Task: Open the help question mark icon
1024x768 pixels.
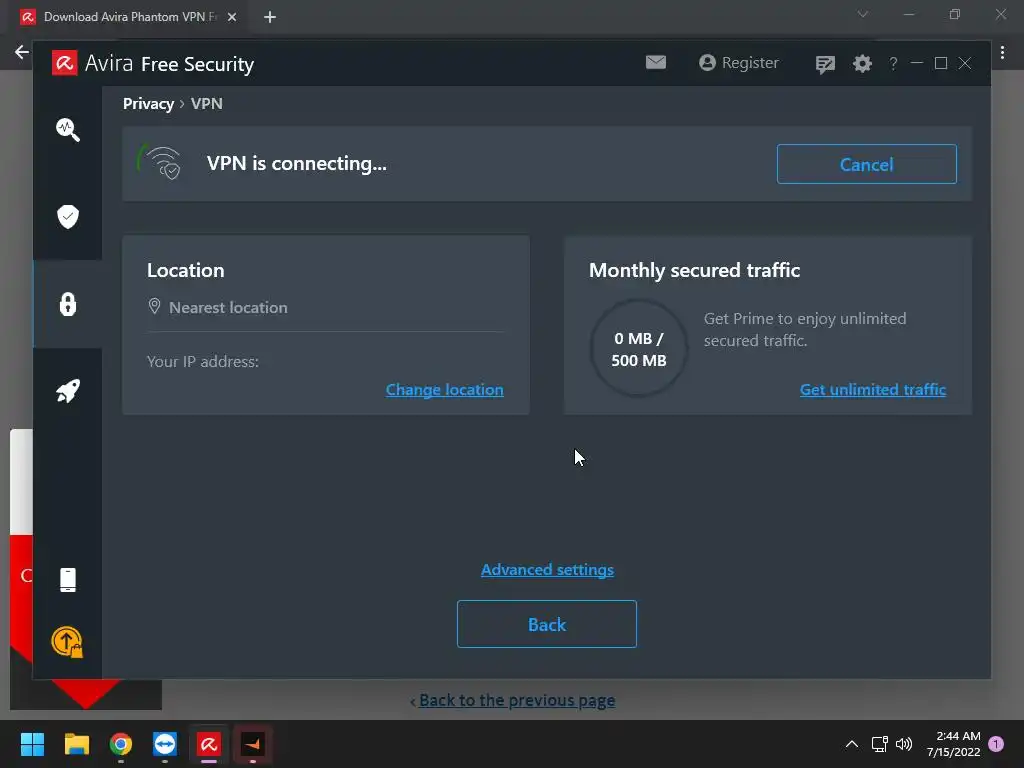Action: 893,63
